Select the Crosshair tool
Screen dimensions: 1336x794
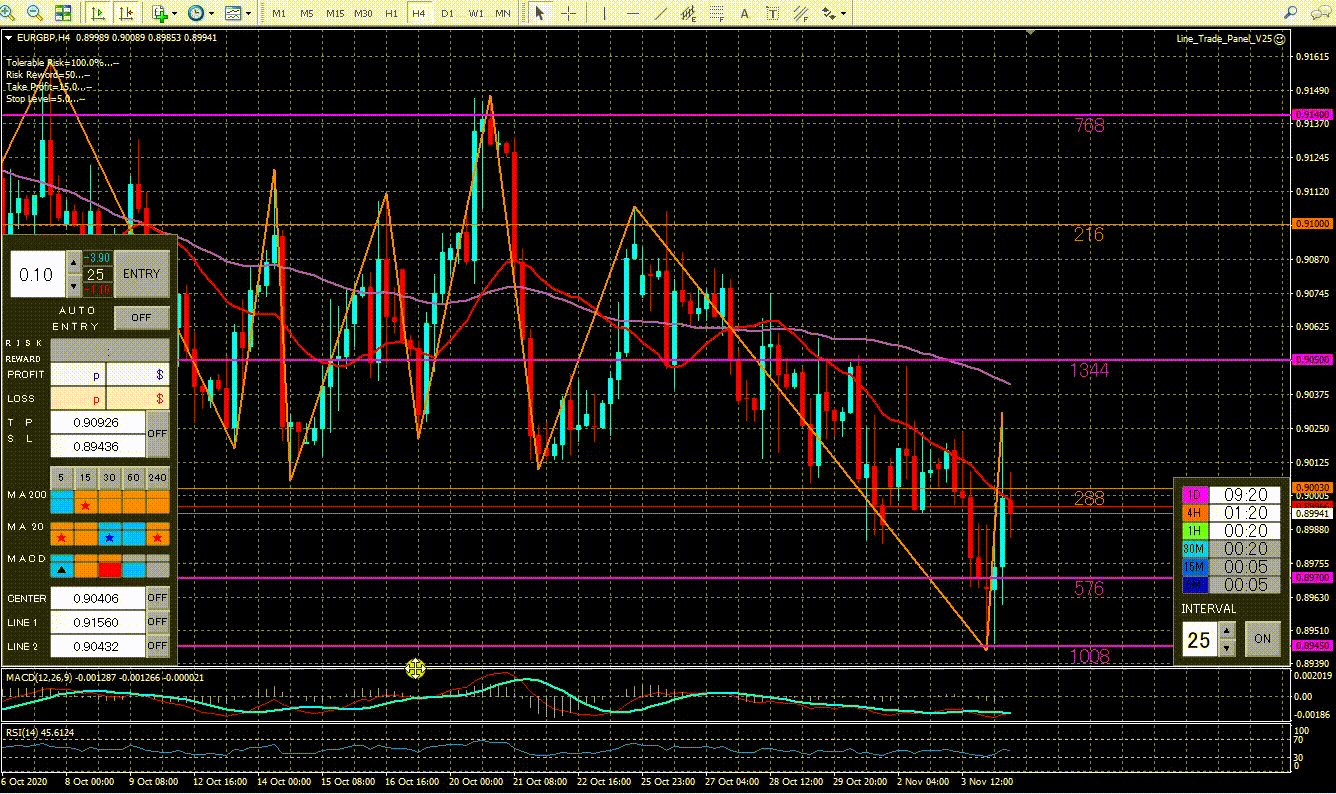568,13
